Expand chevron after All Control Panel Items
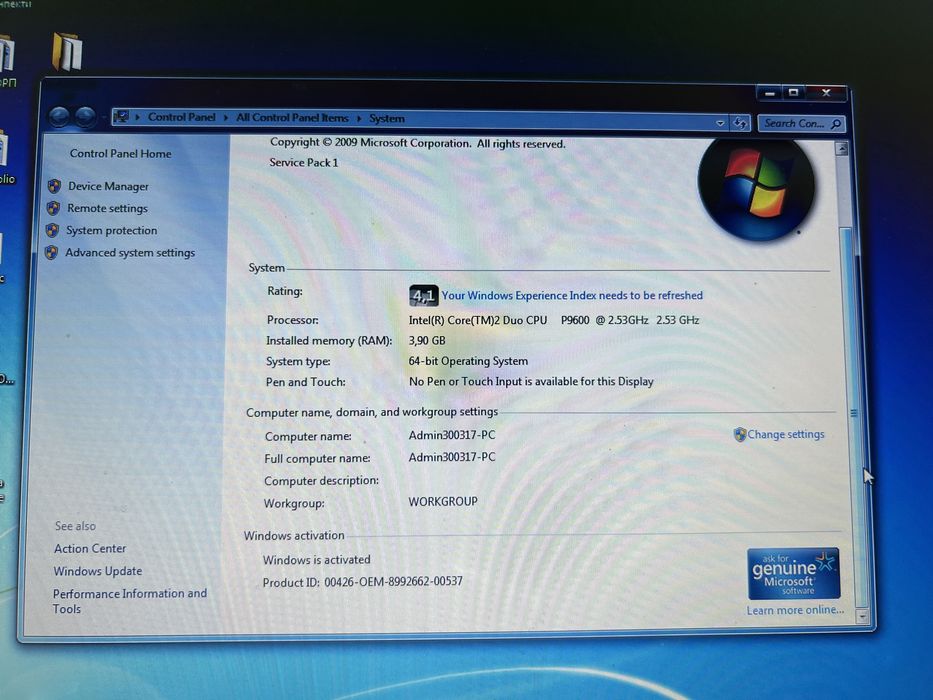 coord(359,118)
